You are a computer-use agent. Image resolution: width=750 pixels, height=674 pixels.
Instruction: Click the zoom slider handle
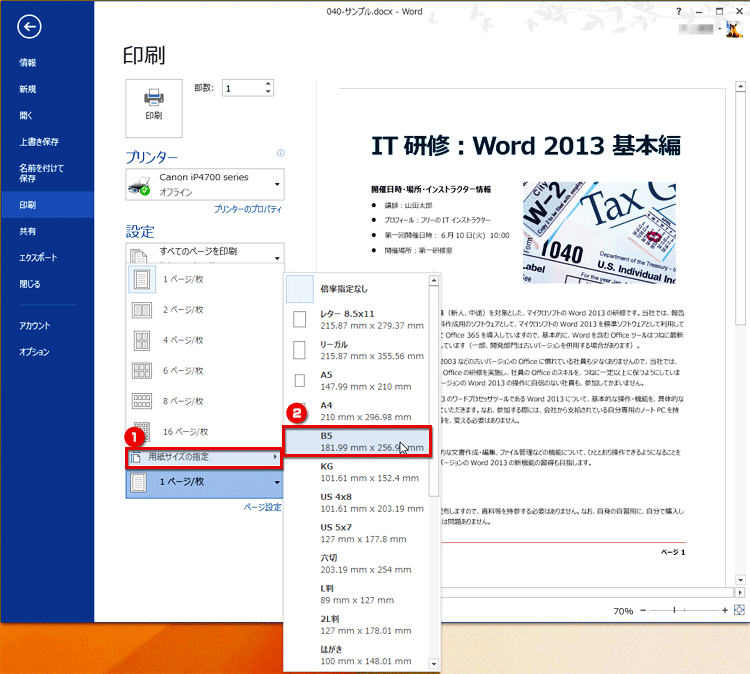pos(674,610)
